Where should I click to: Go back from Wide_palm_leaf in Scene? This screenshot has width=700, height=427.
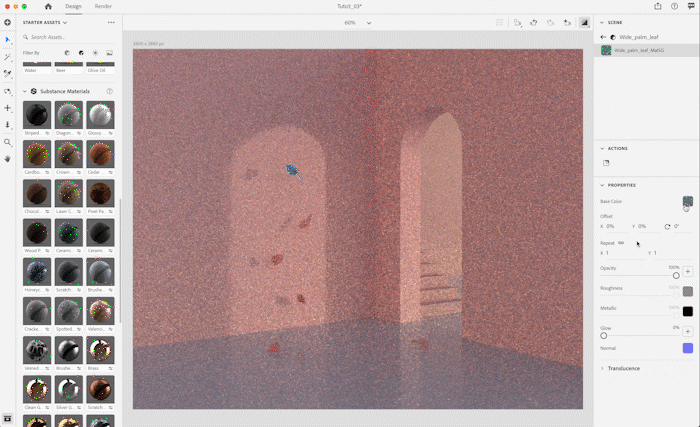(604, 36)
